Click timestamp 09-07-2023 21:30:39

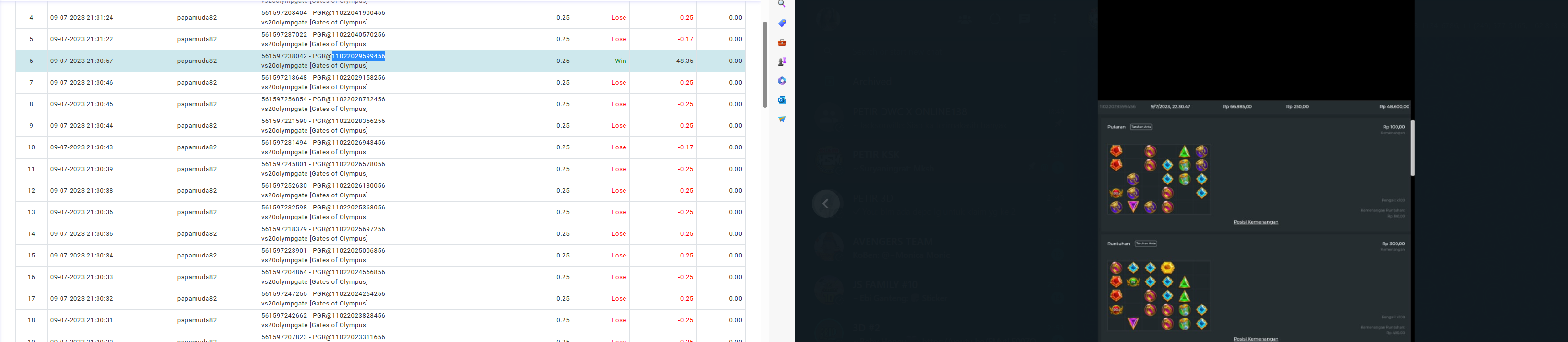tap(82, 169)
